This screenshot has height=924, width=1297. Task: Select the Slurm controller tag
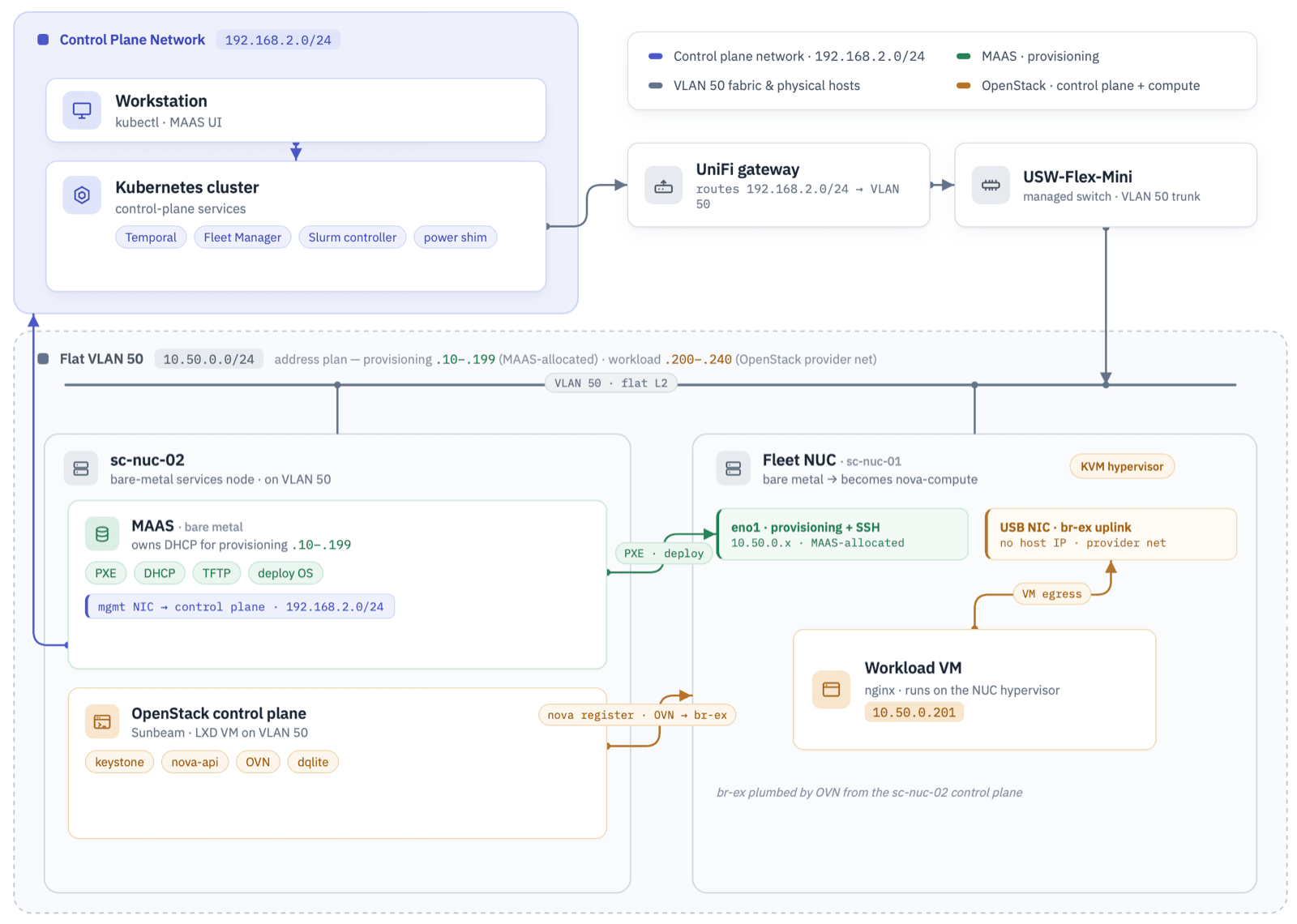click(x=353, y=237)
